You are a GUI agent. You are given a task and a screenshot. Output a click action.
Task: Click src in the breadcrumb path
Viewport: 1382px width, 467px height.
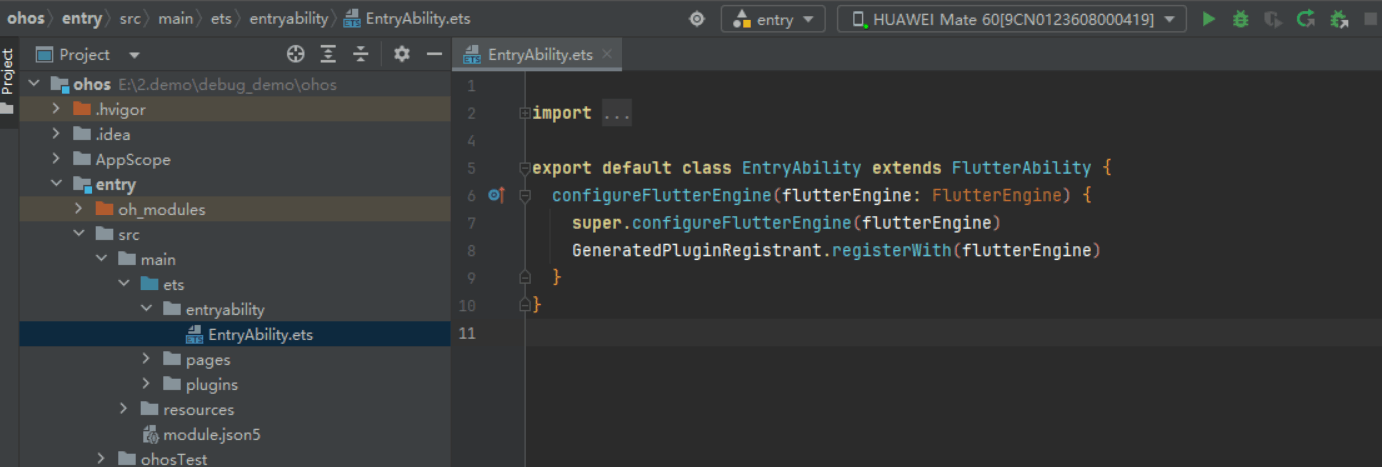pos(130,19)
